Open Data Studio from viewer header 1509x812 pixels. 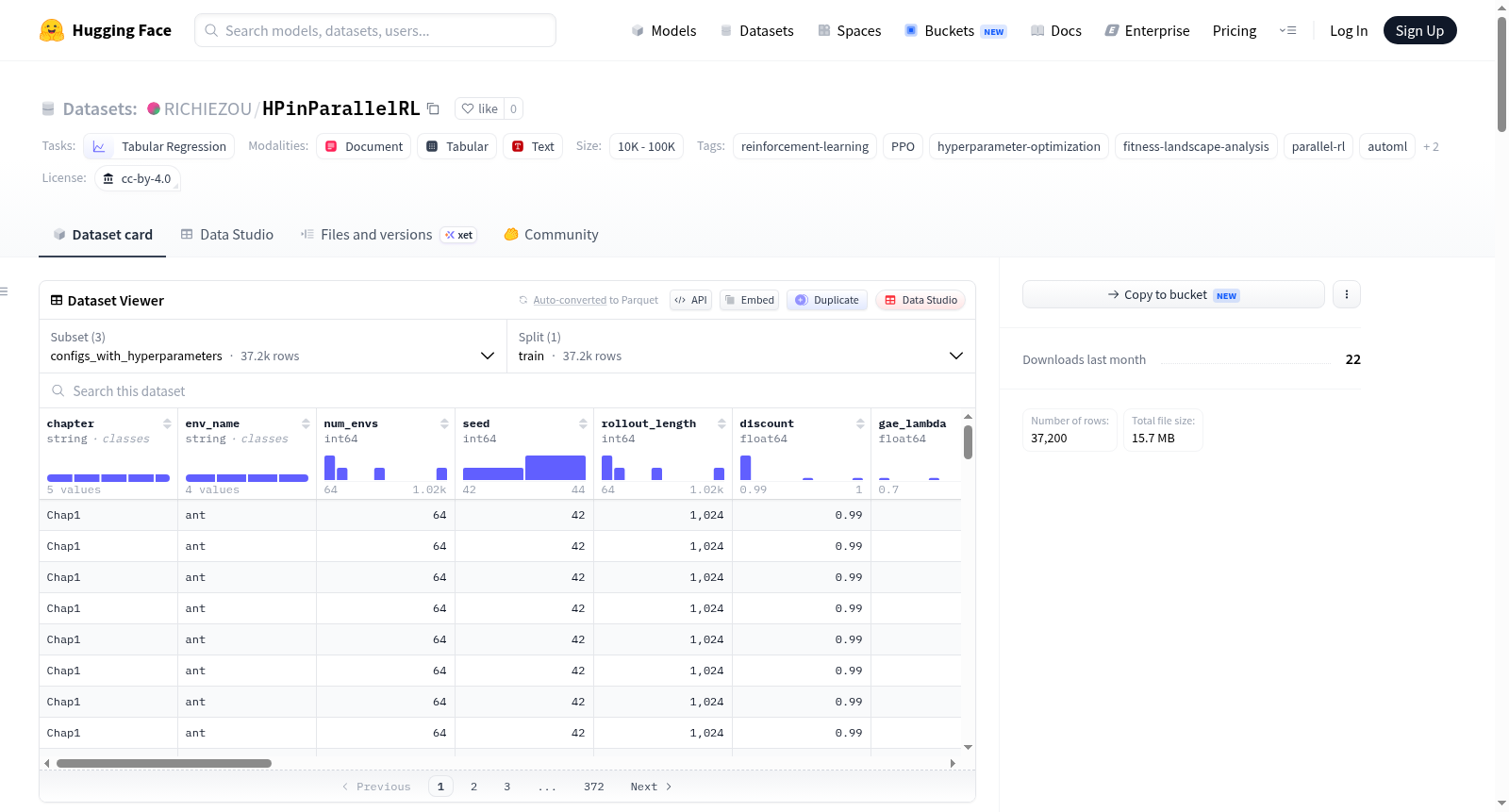click(x=920, y=300)
